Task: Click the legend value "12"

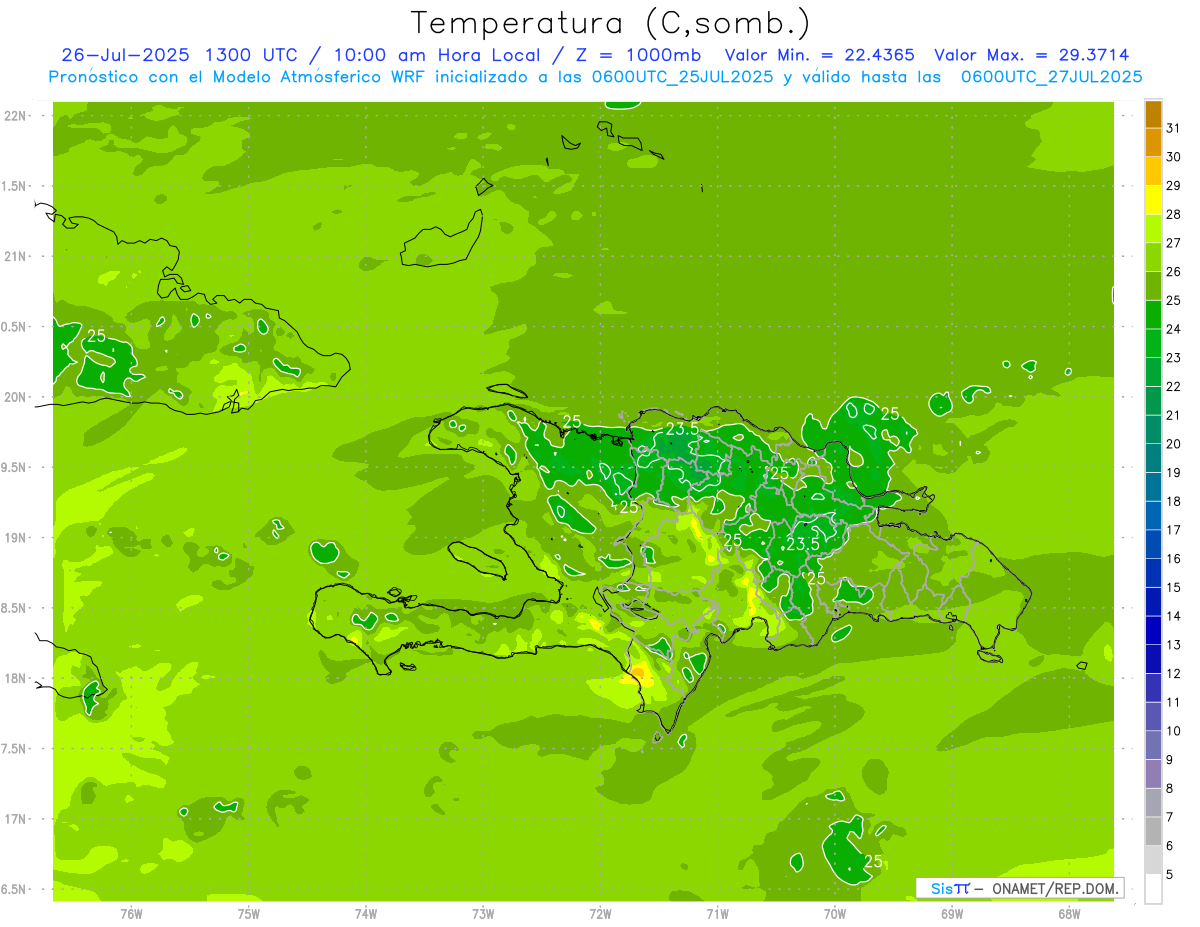Action: click(1174, 674)
